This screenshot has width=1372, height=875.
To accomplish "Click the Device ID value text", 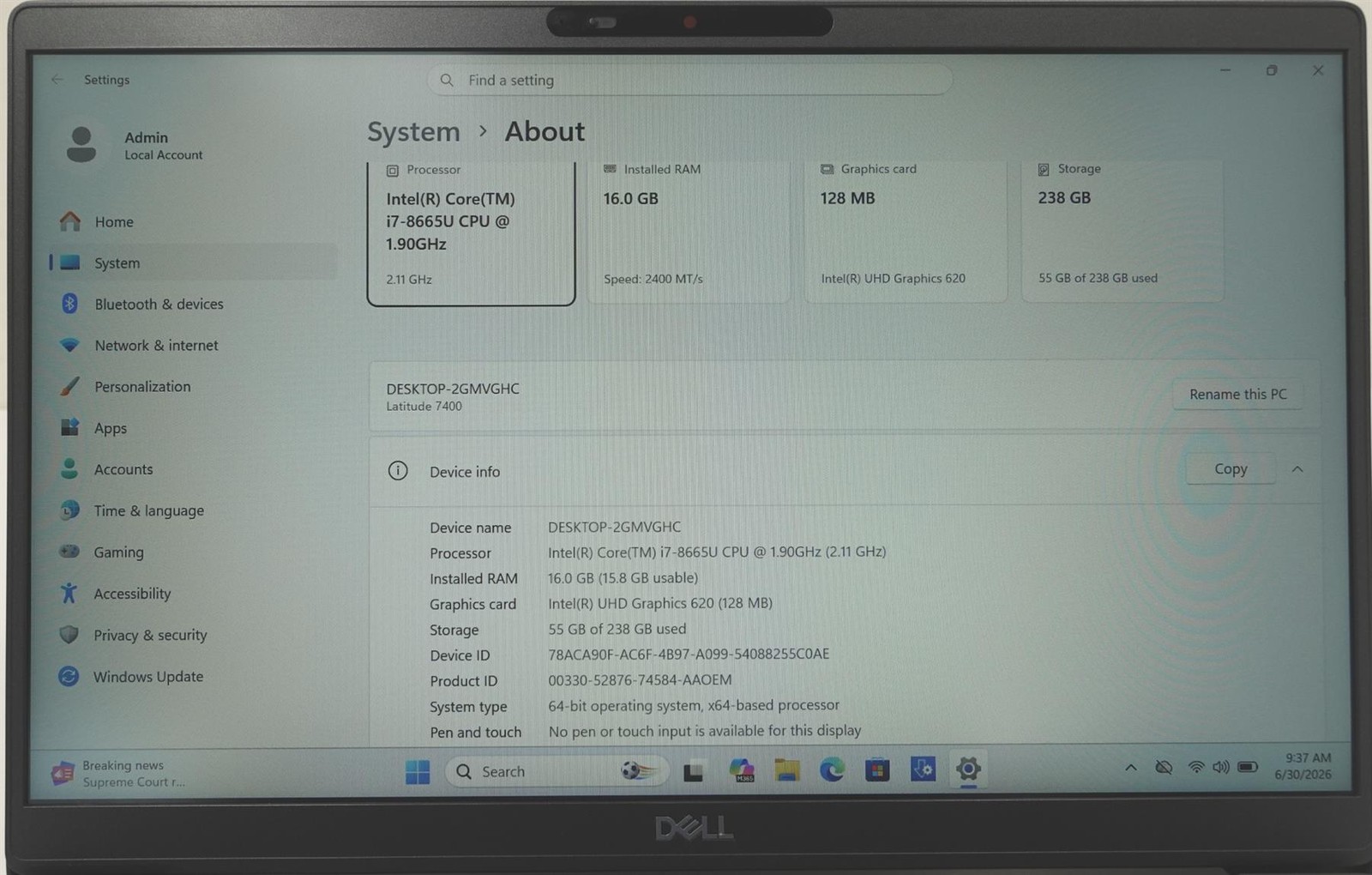I will pyautogui.click(x=689, y=654).
